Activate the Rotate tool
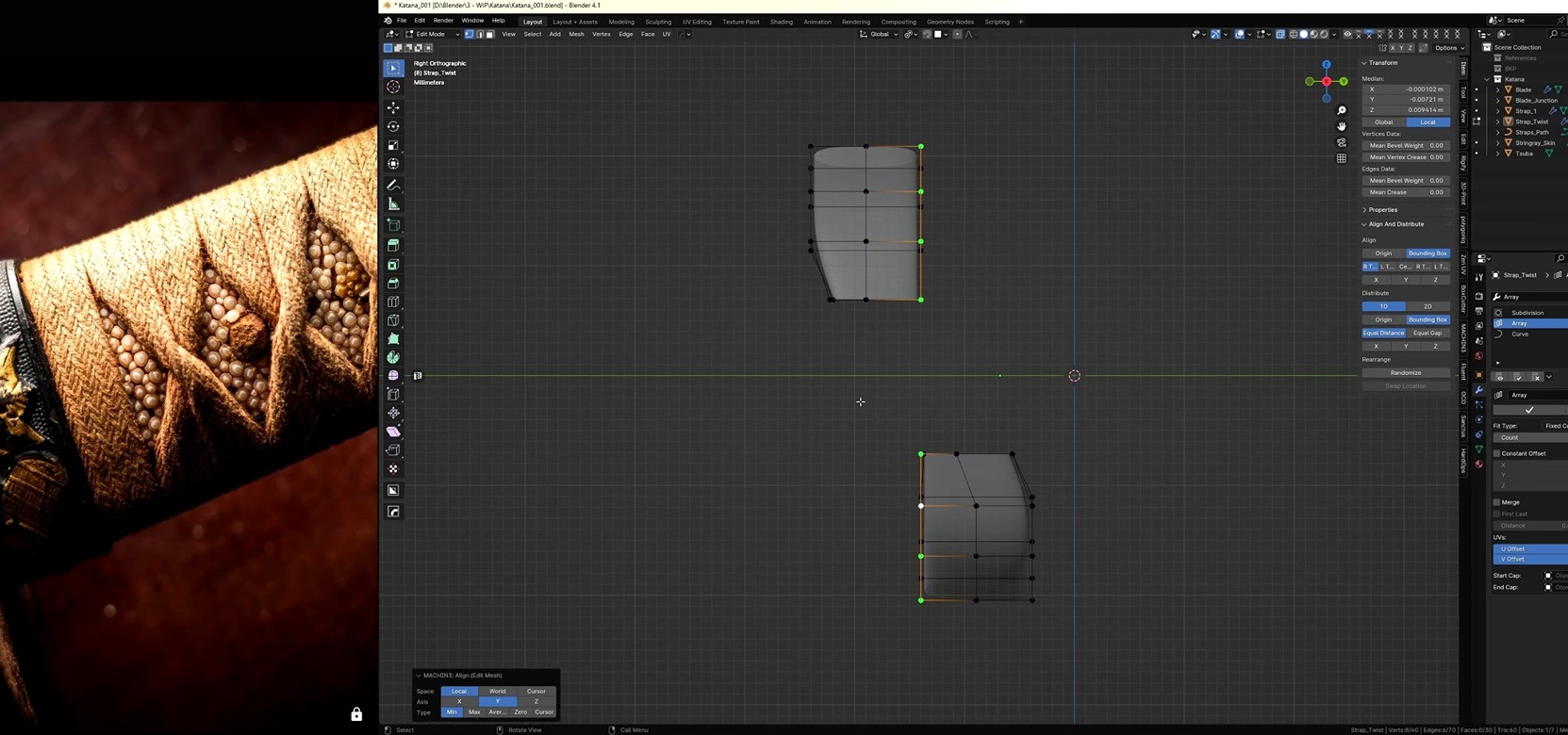Image resolution: width=1568 pixels, height=735 pixels. click(x=393, y=126)
